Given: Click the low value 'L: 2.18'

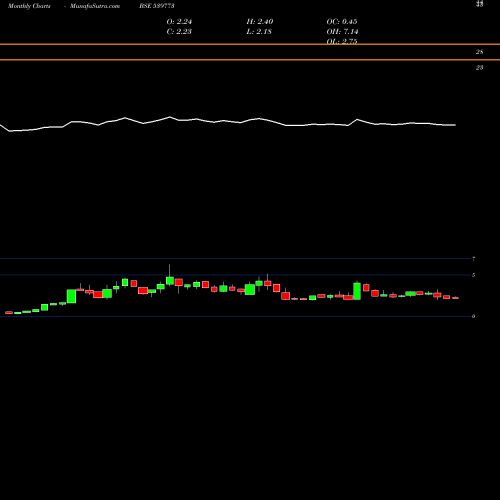Looking at the screenshot, I should click(259, 32).
